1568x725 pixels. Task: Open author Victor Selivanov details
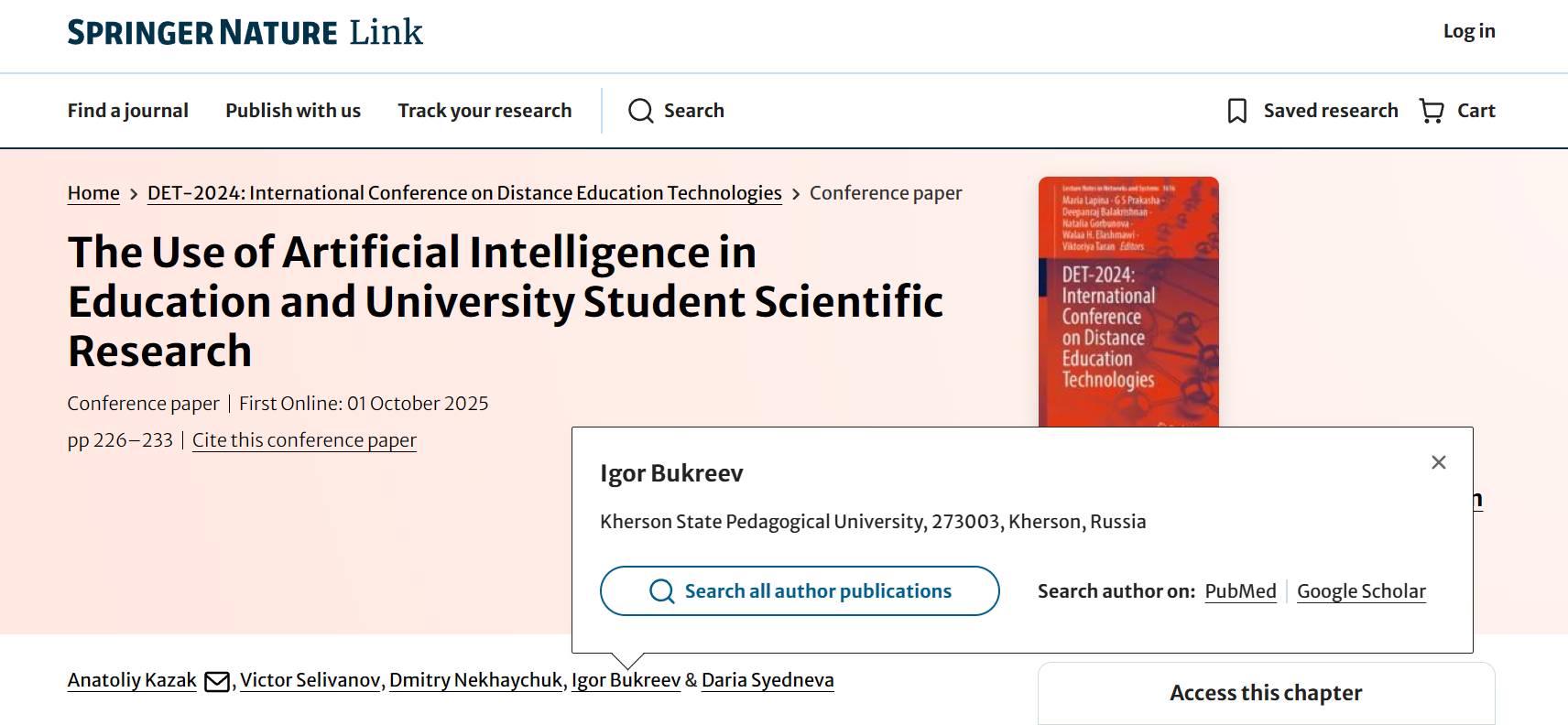click(310, 680)
